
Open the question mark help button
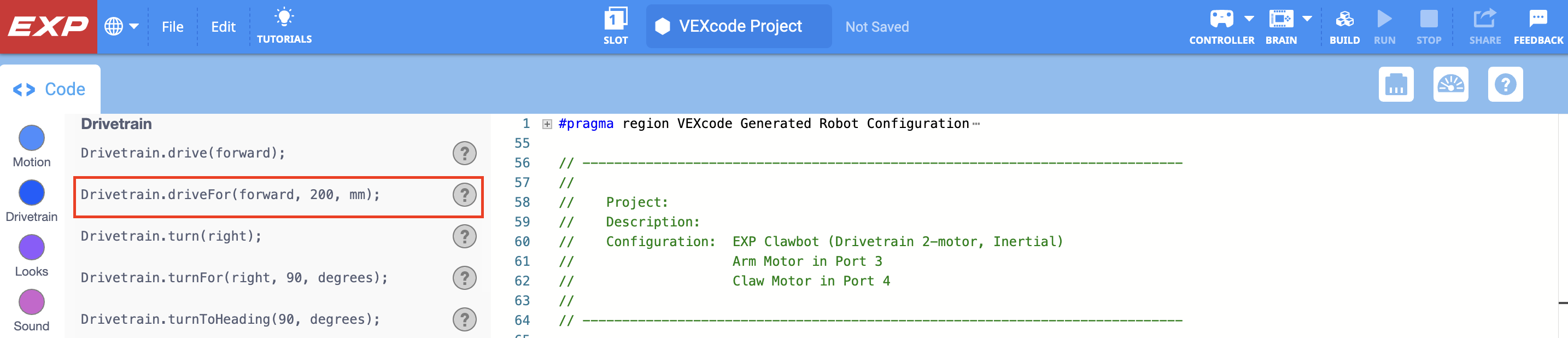(1506, 85)
